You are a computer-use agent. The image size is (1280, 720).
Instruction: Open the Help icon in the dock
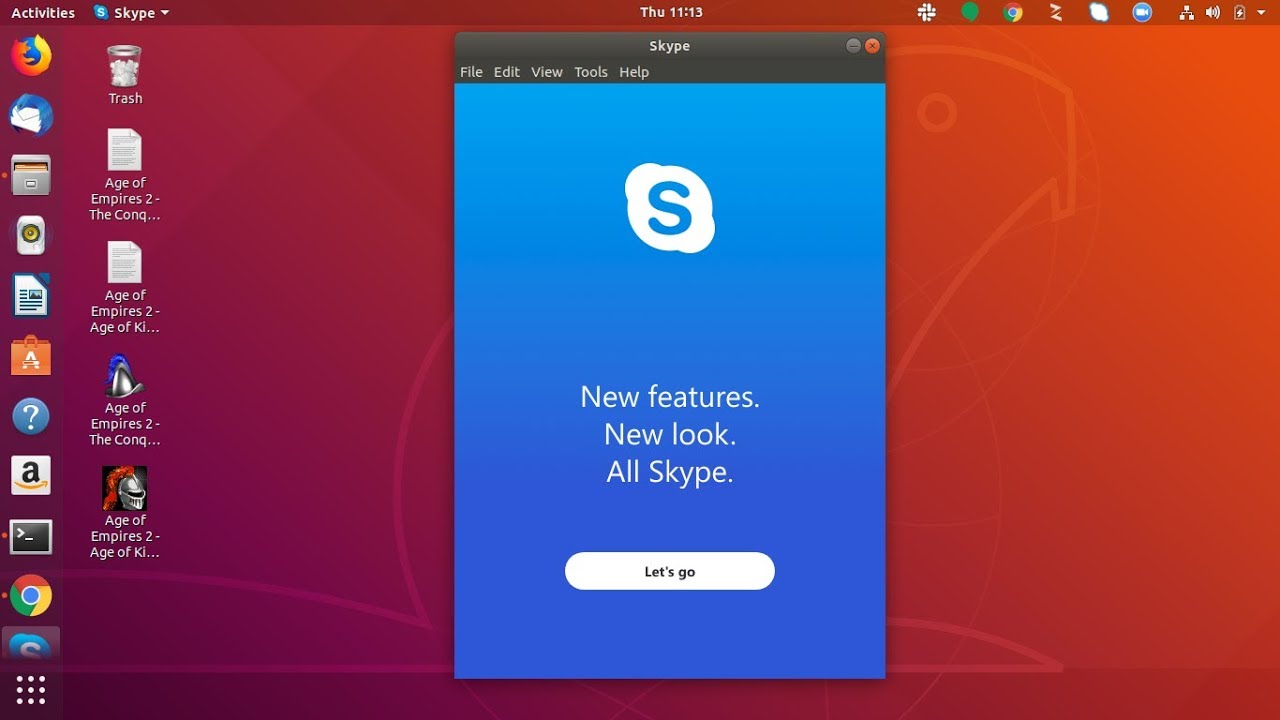pos(31,416)
